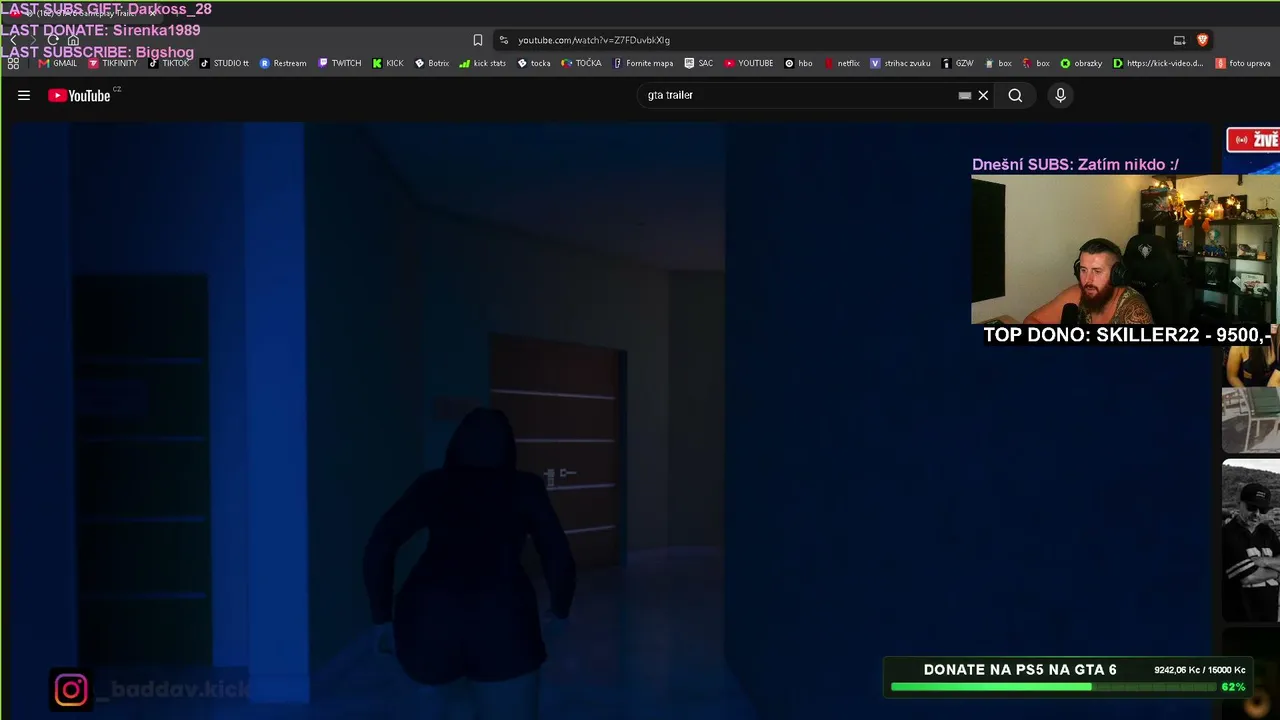Open the netflix bookmark
The height and width of the screenshot is (720, 1280).
point(842,63)
